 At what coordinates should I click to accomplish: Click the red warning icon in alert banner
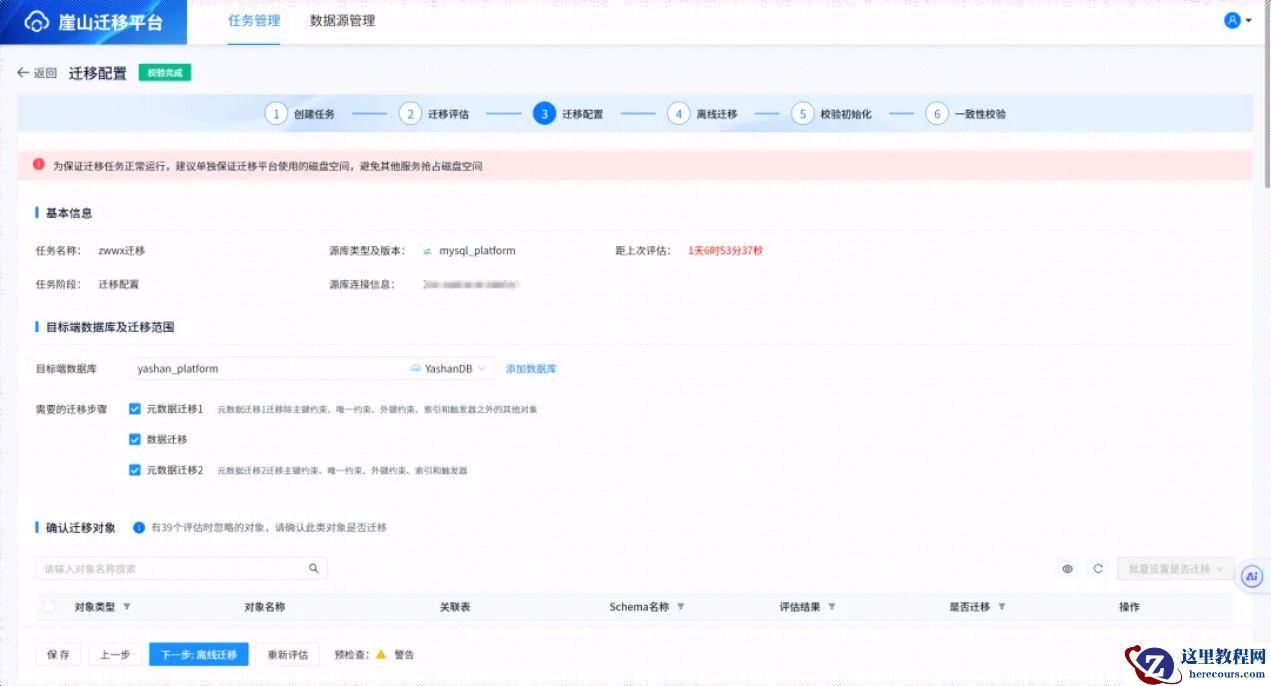tap(38, 164)
